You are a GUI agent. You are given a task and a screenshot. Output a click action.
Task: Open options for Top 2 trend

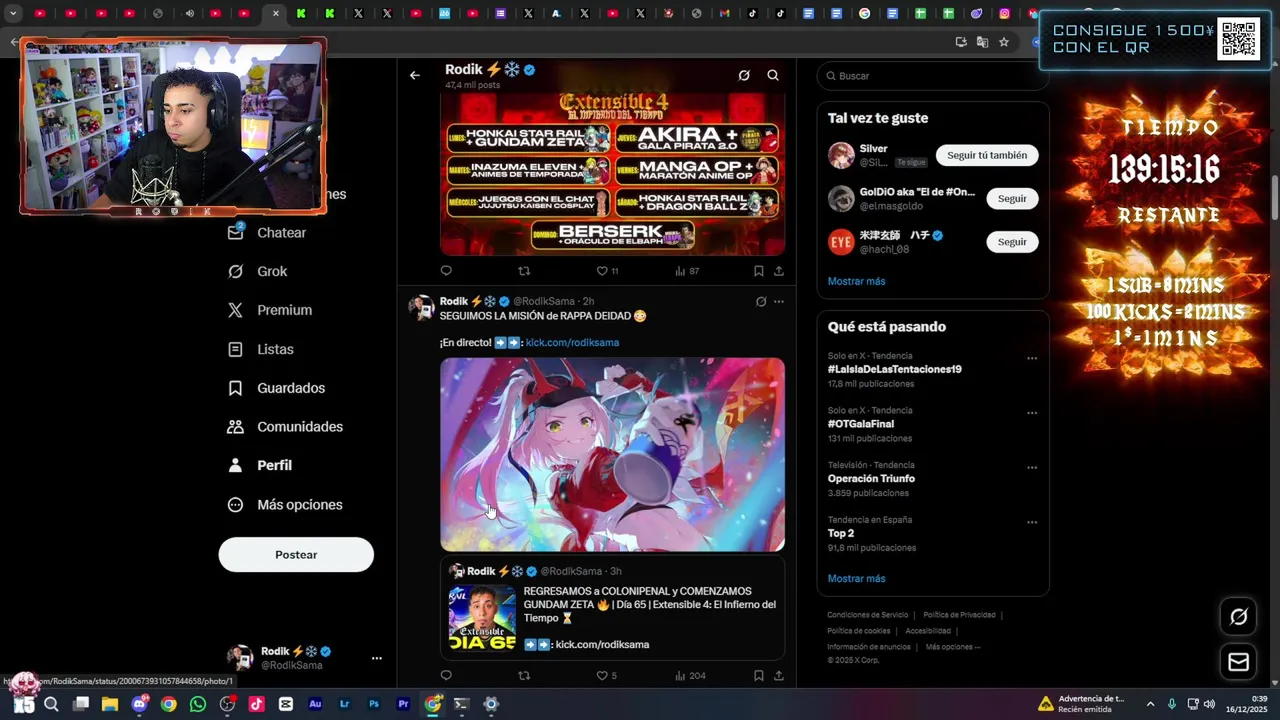pos(1032,522)
